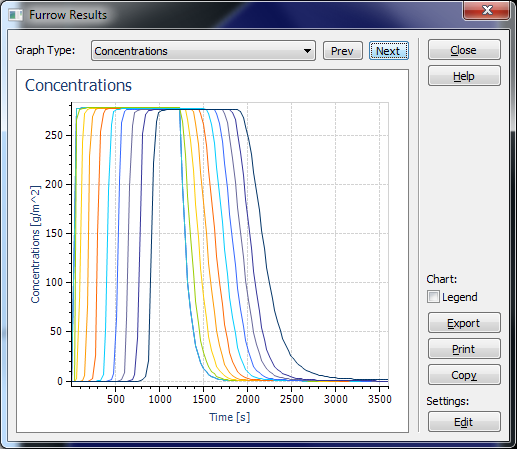Click the red X window close button
This screenshot has height=449, width=517.
(x=486, y=10)
